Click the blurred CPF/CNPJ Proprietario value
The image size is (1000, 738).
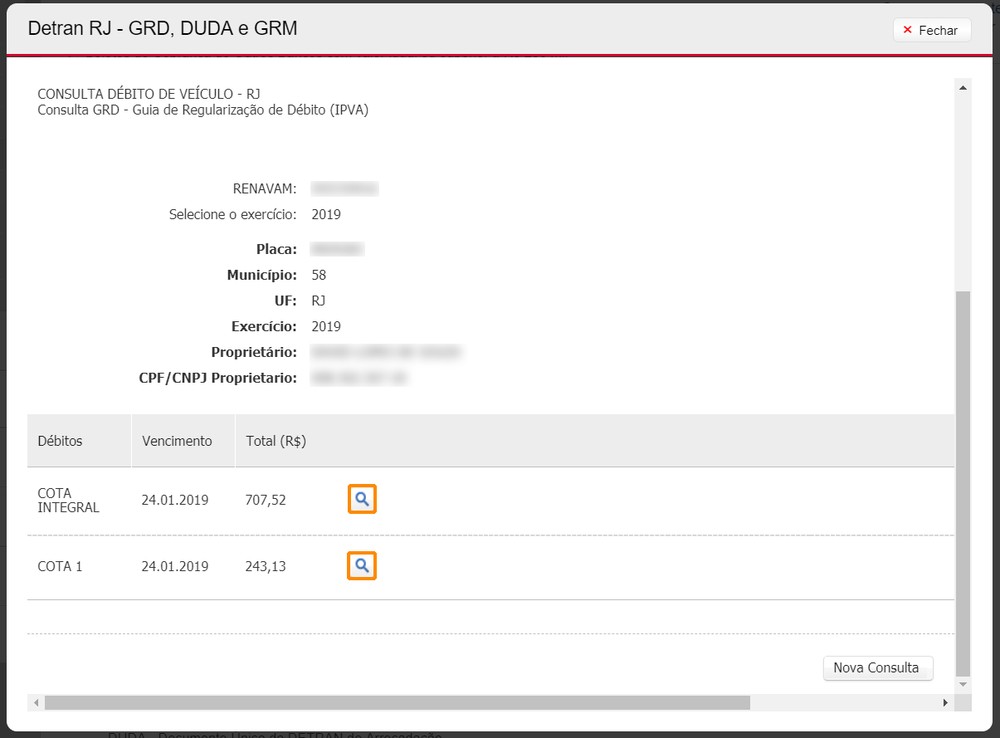click(x=358, y=378)
